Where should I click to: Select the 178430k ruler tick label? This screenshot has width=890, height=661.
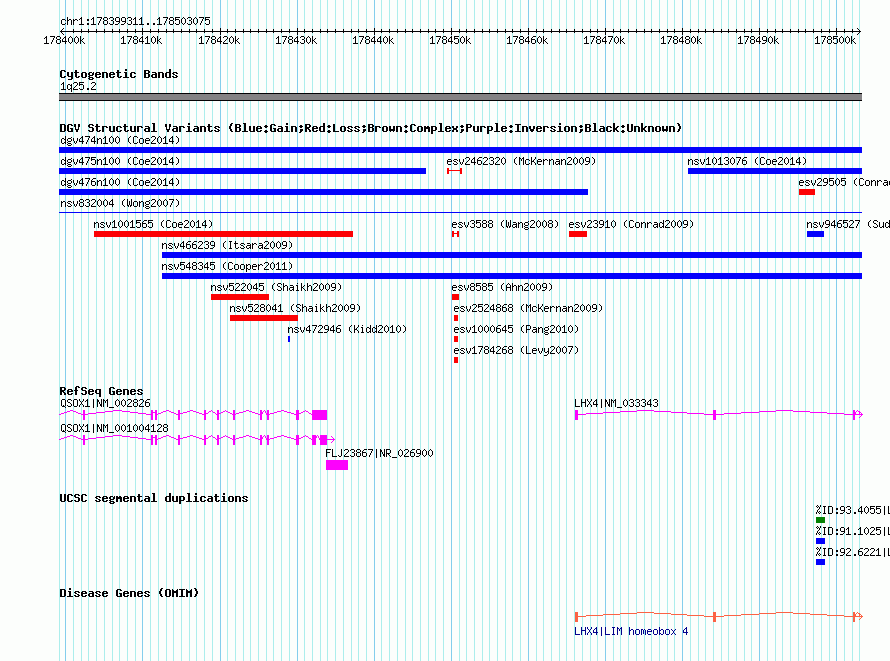[296, 40]
